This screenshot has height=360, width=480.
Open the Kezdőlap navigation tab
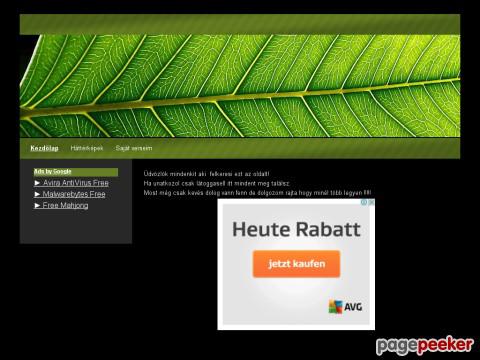coord(44,148)
